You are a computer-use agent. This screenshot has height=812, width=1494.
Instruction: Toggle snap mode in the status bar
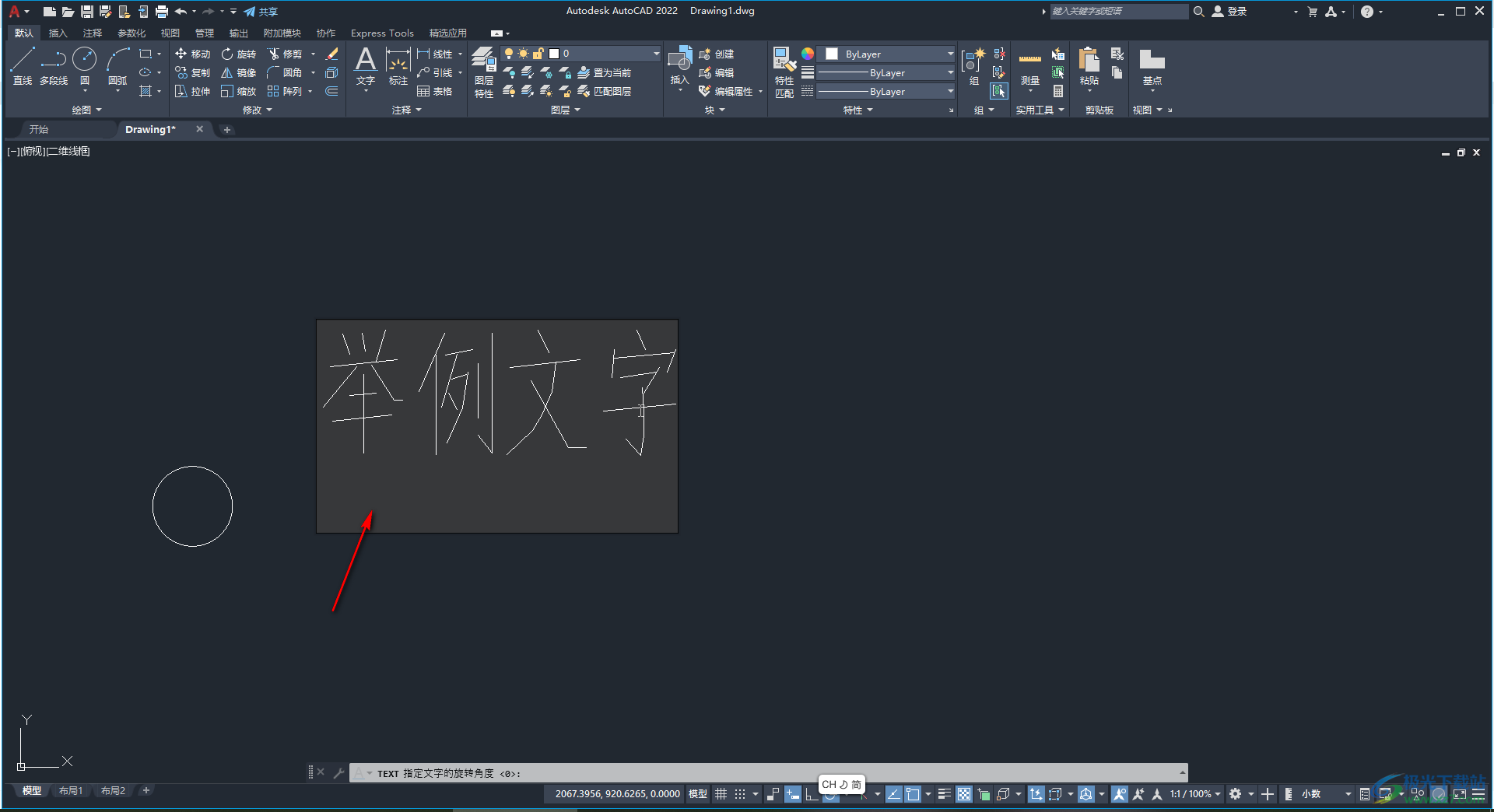coord(740,794)
